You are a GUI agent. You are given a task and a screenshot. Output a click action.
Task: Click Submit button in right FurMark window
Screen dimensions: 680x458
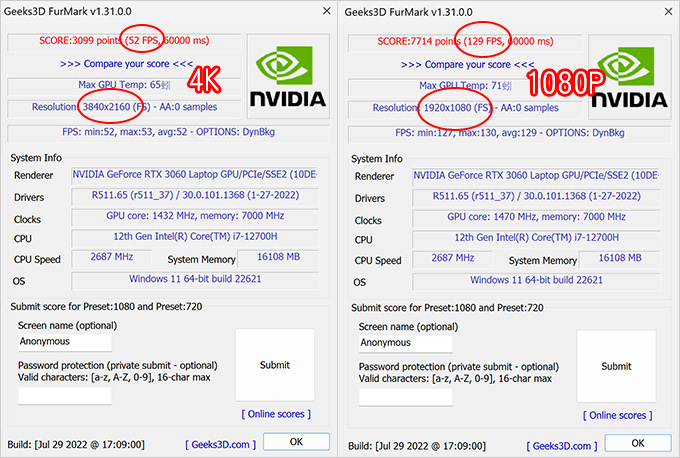point(616,366)
